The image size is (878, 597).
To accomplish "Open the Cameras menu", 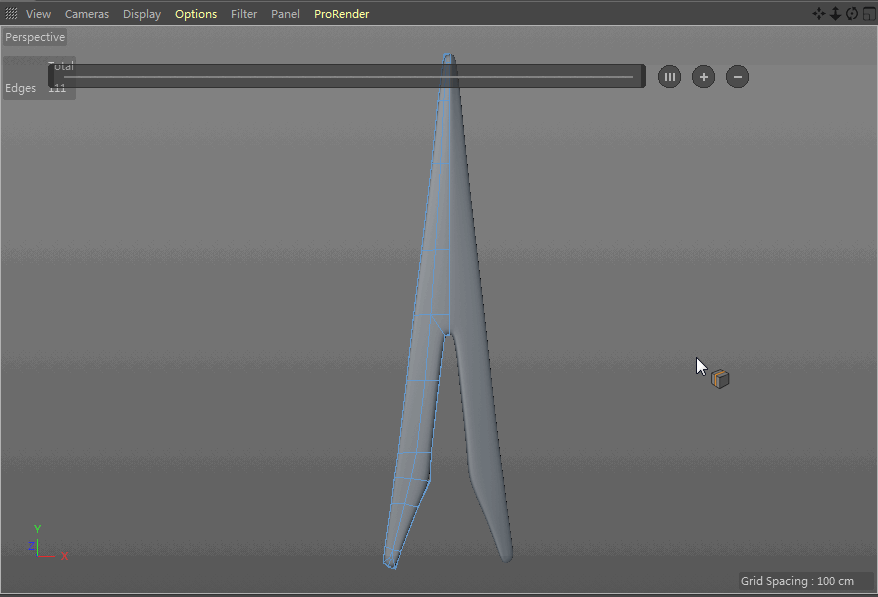I will [x=87, y=14].
